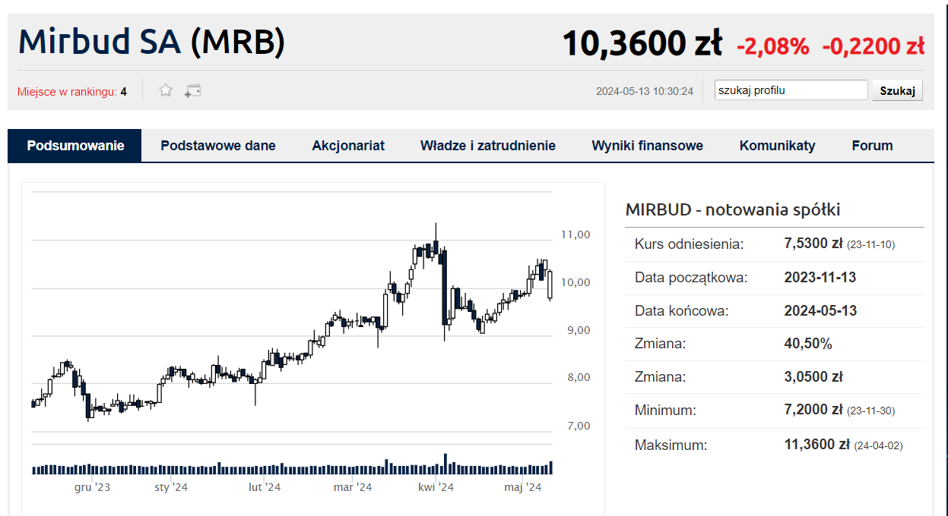Click the tallest volume bar in April
Viewport: 948px width, 516px height.
click(x=446, y=463)
